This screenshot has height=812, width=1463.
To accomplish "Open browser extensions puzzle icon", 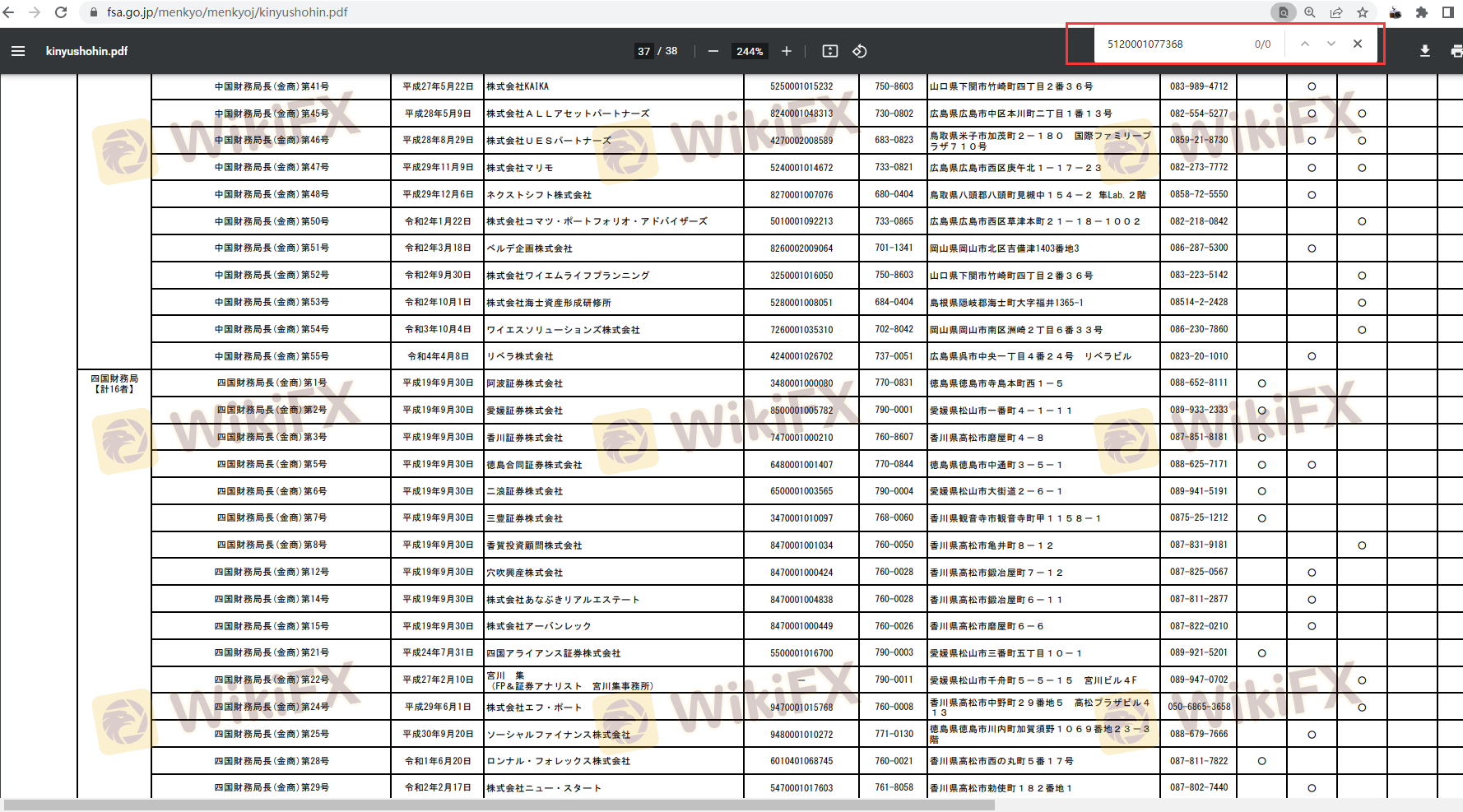I will point(1422,12).
